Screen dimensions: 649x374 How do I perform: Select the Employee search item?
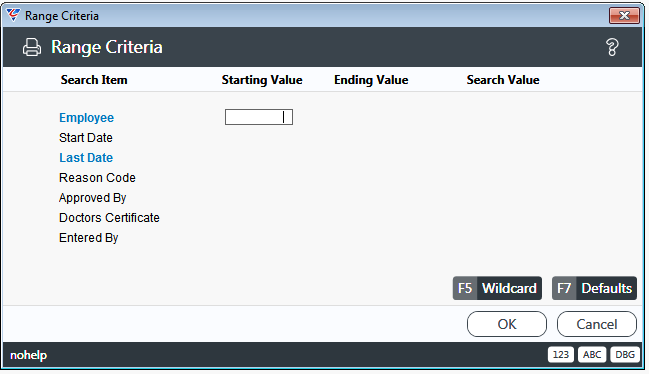(x=87, y=117)
